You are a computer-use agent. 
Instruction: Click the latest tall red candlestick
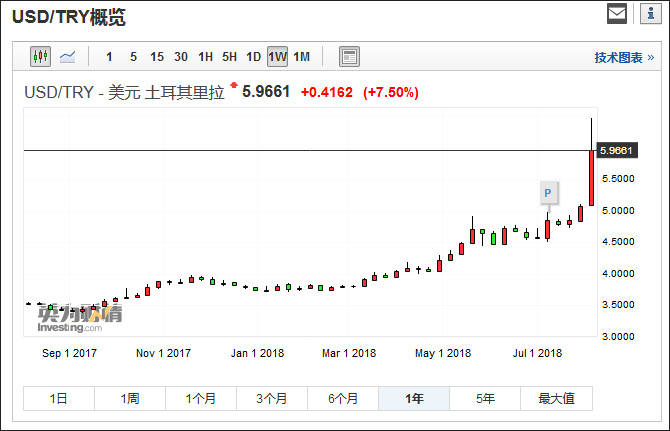coord(591,178)
